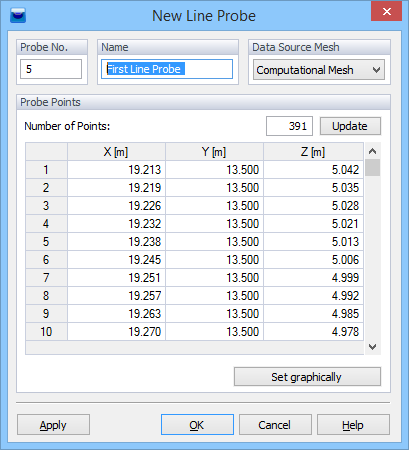Select row 5 header in points table
Viewport: 409px width, 450px height.
(46, 242)
